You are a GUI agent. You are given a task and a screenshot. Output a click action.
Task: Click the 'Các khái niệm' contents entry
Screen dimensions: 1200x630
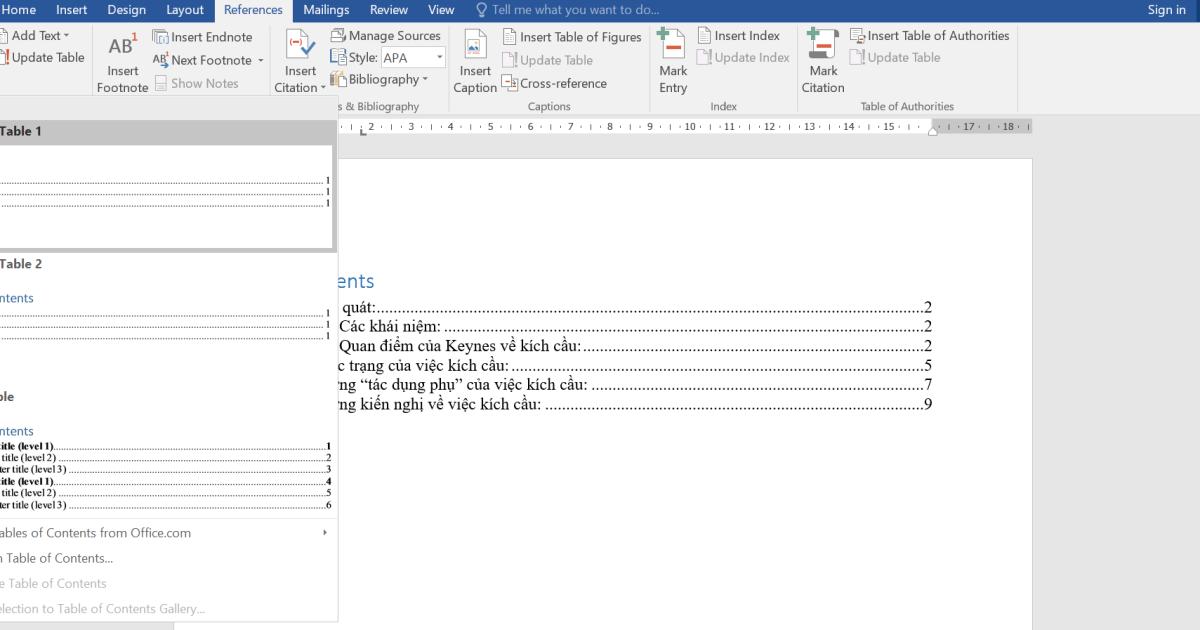coord(636,327)
